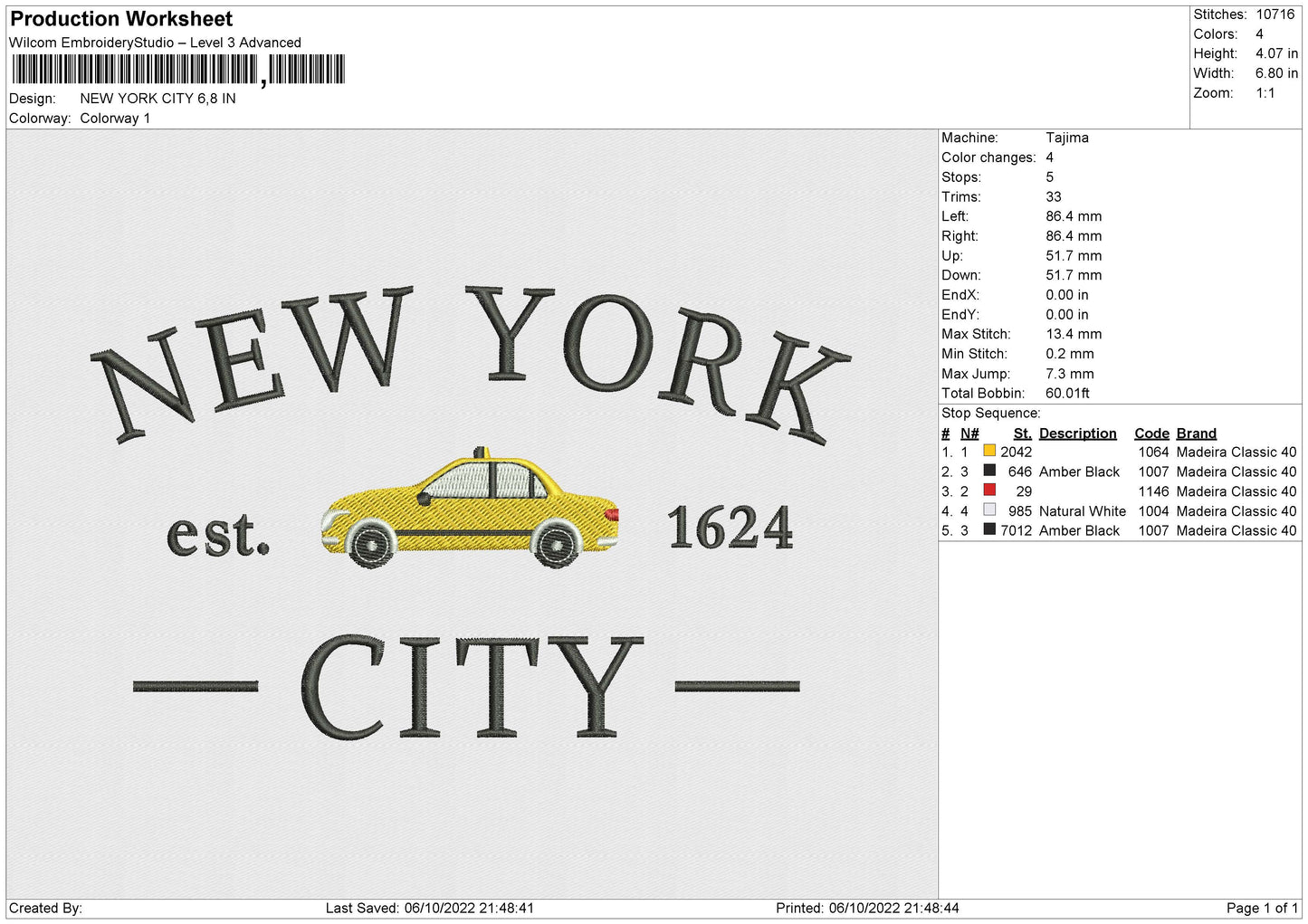Click the Width value '6.80 in'
Image resolution: width=1308 pixels, height=924 pixels.
(x=1276, y=73)
